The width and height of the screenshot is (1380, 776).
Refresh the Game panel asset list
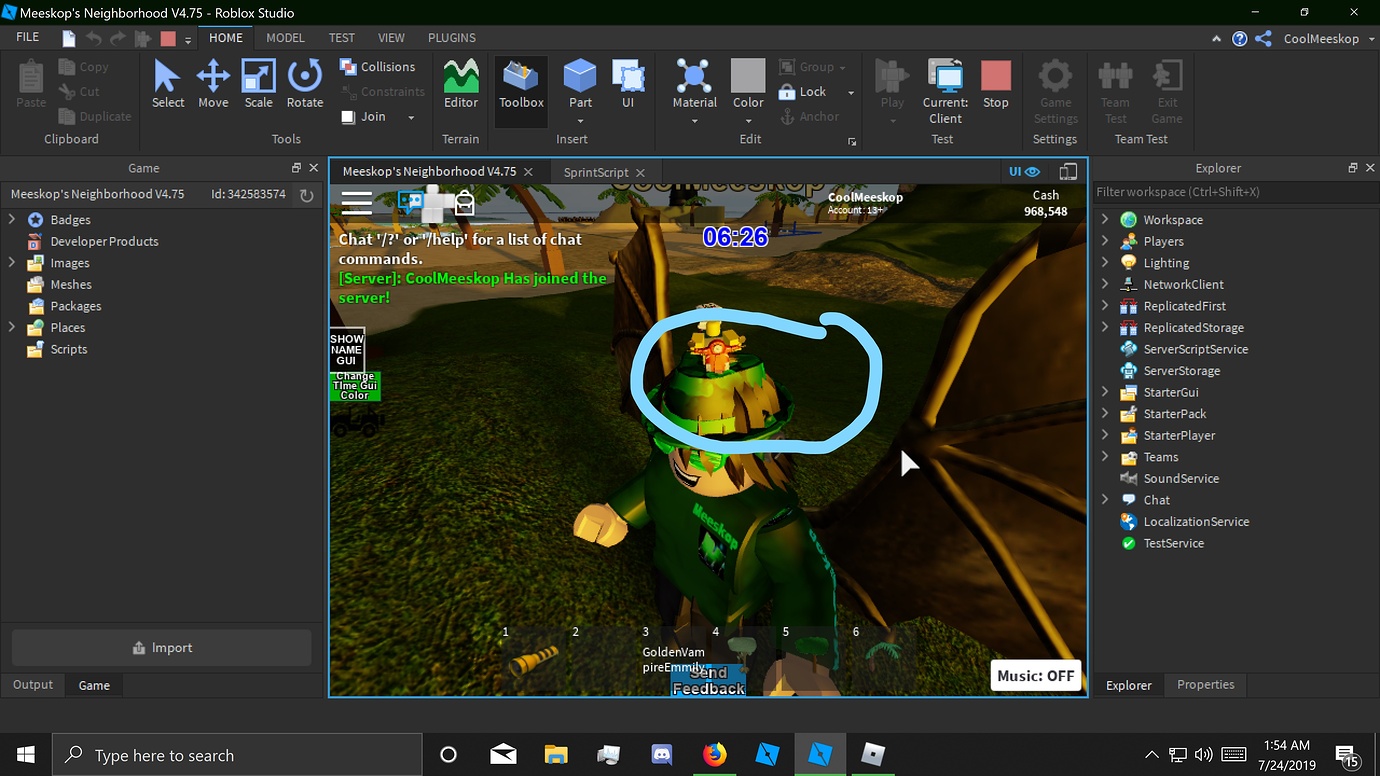[x=307, y=195]
